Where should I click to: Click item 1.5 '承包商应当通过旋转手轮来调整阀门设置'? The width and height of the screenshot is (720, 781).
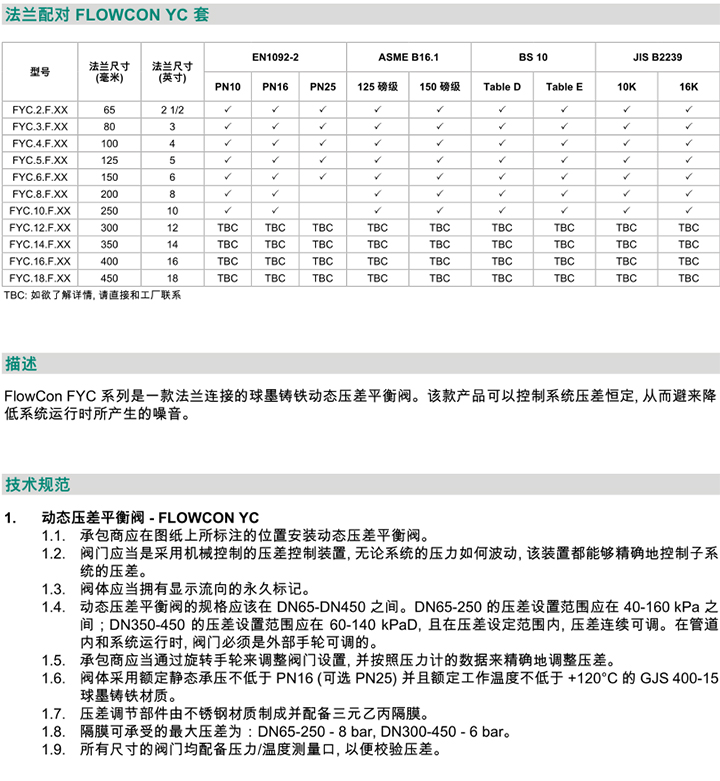pyautogui.click(x=348, y=660)
